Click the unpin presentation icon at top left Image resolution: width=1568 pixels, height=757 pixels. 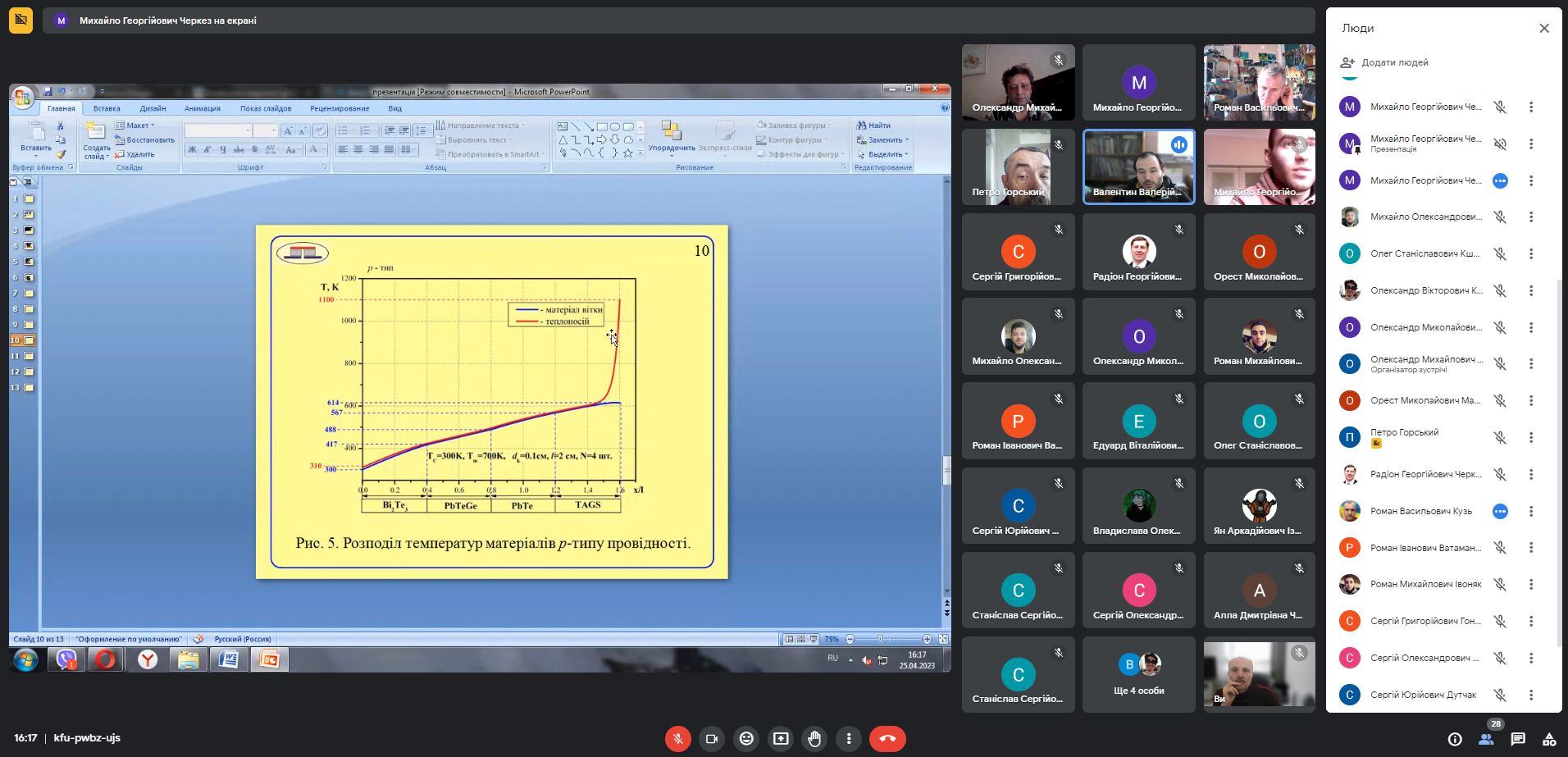[x=21, y=20]
